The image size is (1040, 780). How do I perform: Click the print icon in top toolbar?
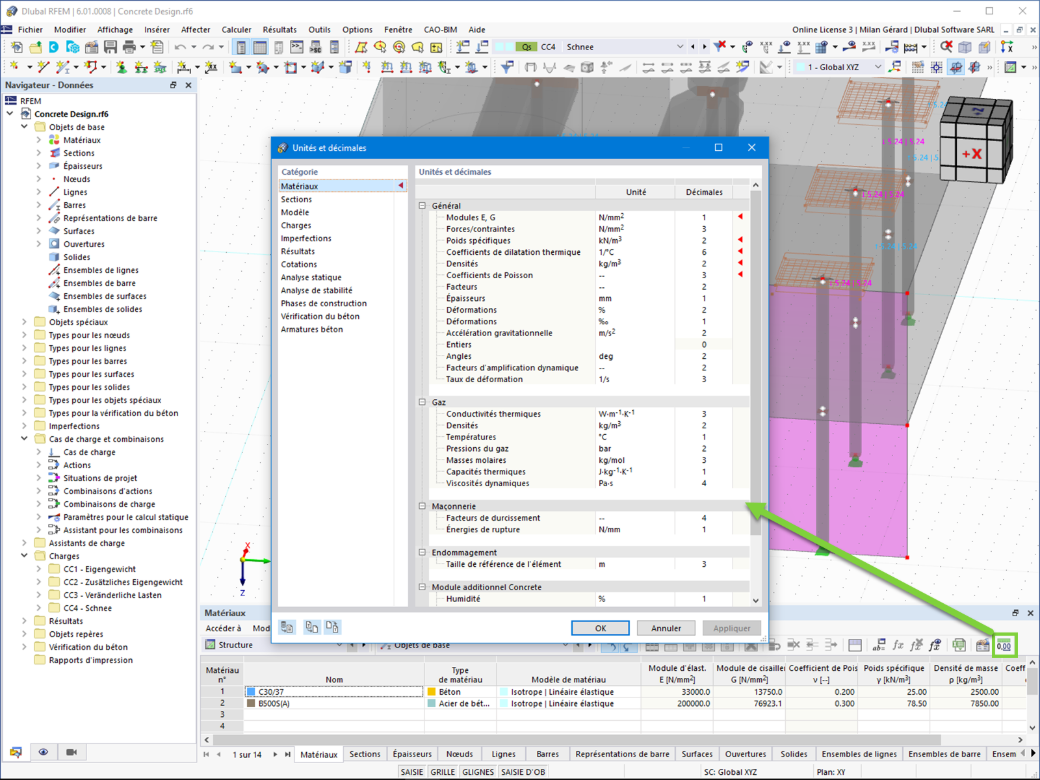click(x=129, y=47)
